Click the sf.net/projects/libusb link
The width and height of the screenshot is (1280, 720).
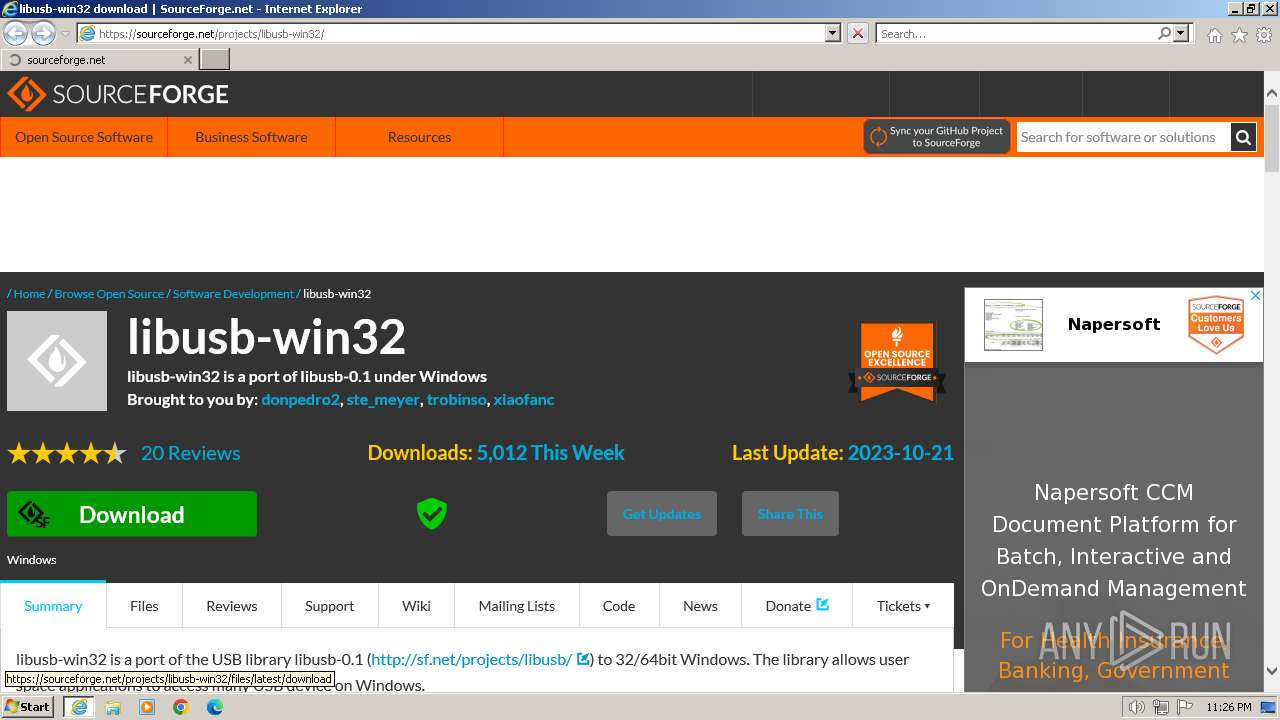[472, 659]
